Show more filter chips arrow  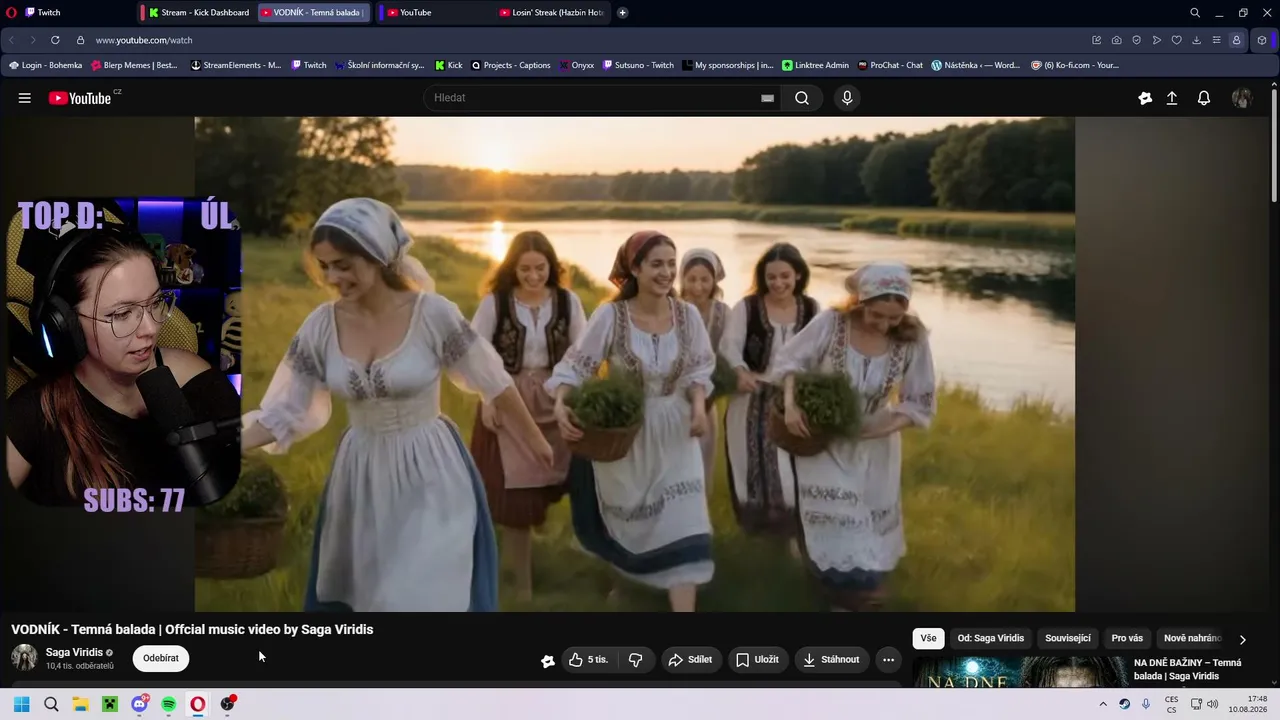1243,639
